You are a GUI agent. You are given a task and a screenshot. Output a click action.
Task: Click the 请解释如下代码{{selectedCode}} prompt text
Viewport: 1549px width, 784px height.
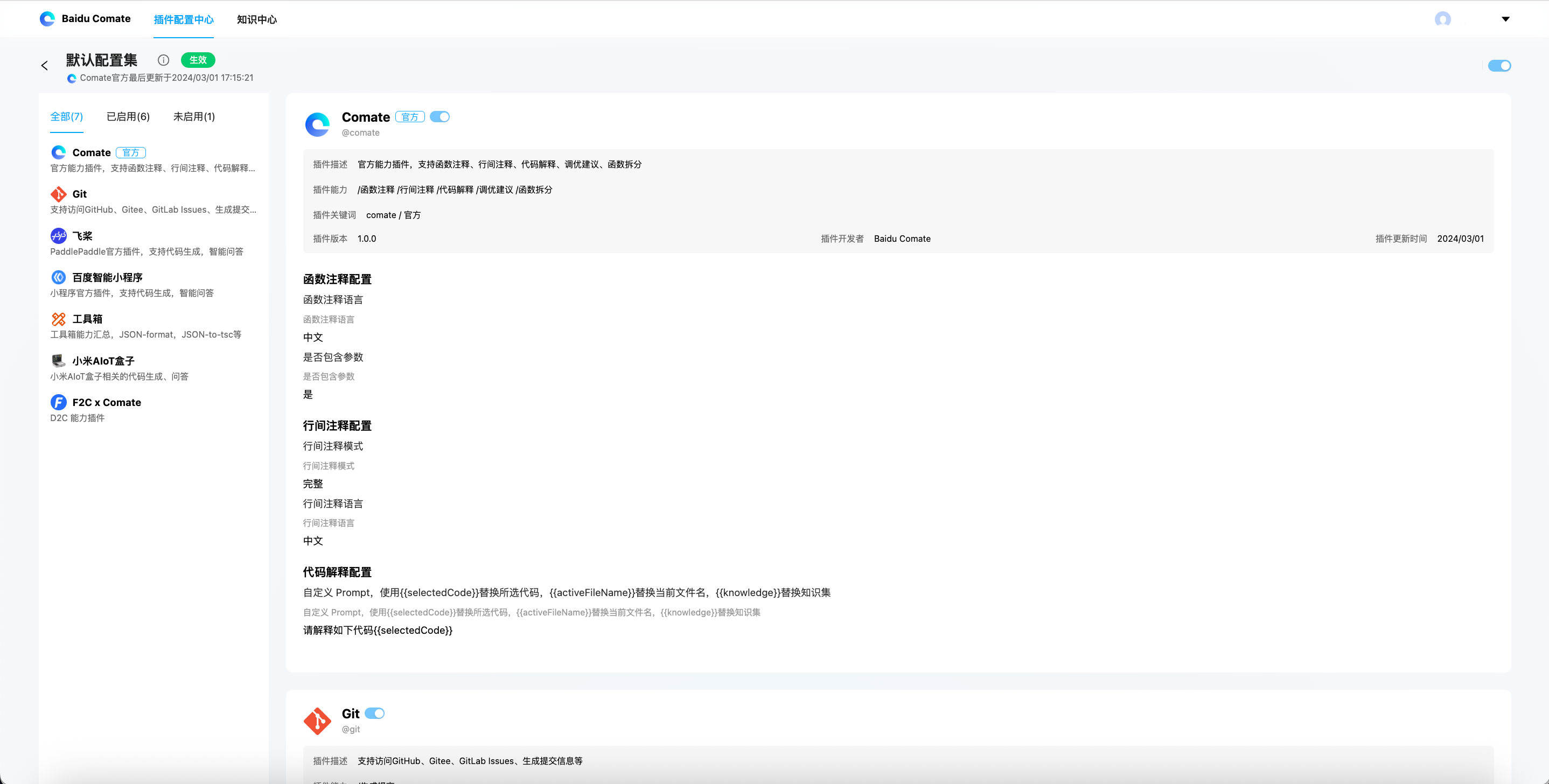378,630
